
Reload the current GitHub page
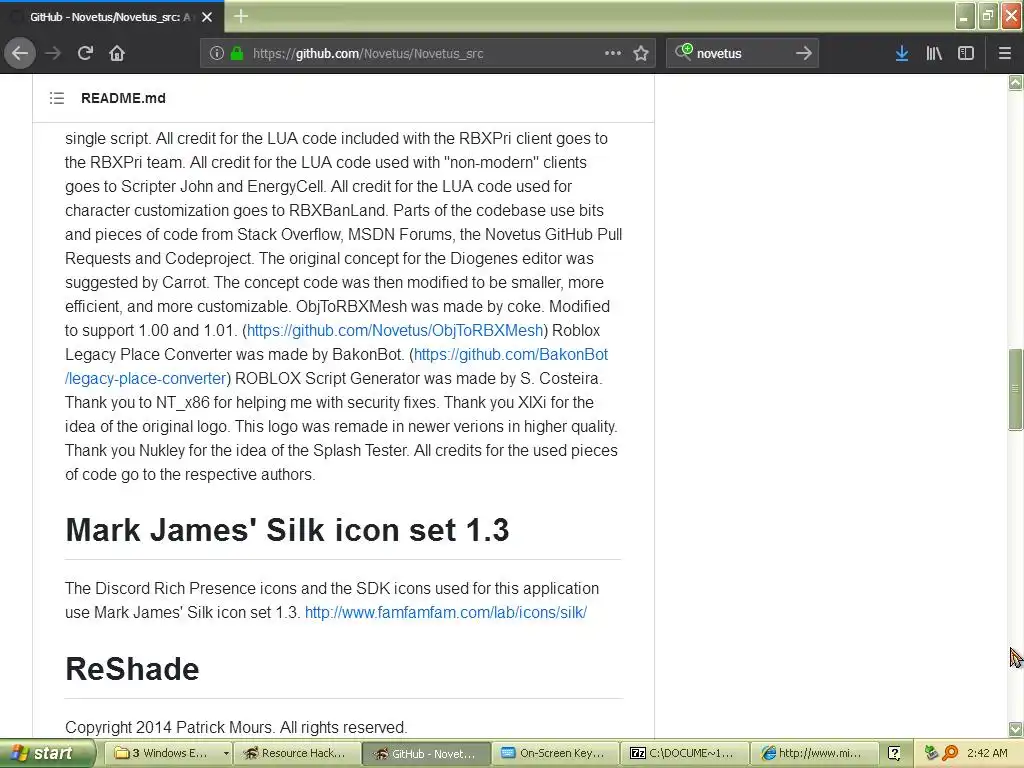(x=85, y=53)
